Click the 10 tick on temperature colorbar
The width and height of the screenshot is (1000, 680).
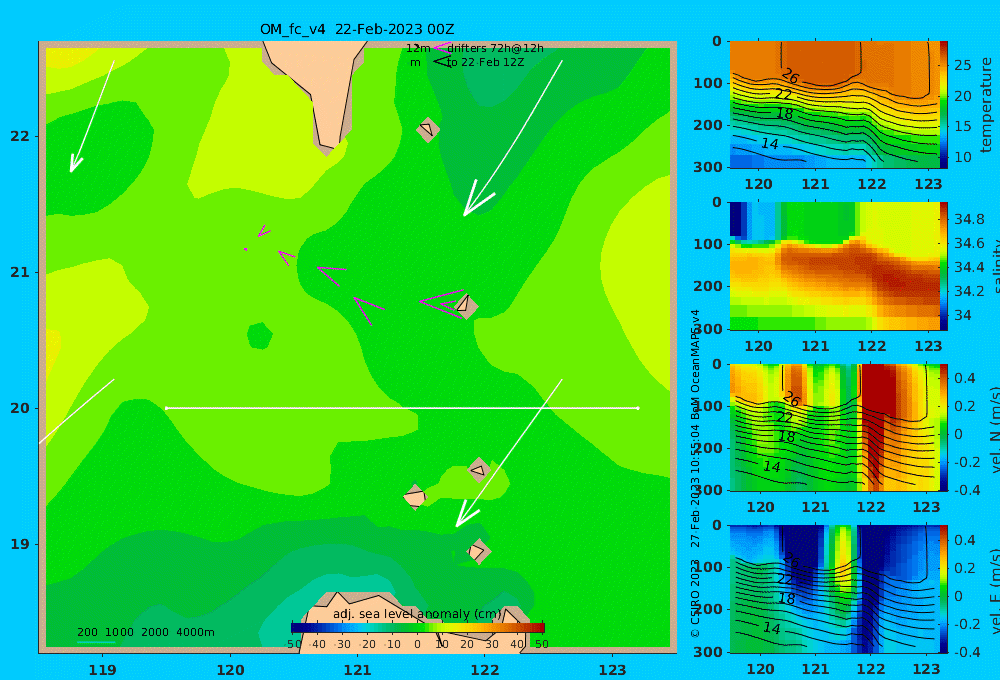pyautogui.click(x=962, y=157)
